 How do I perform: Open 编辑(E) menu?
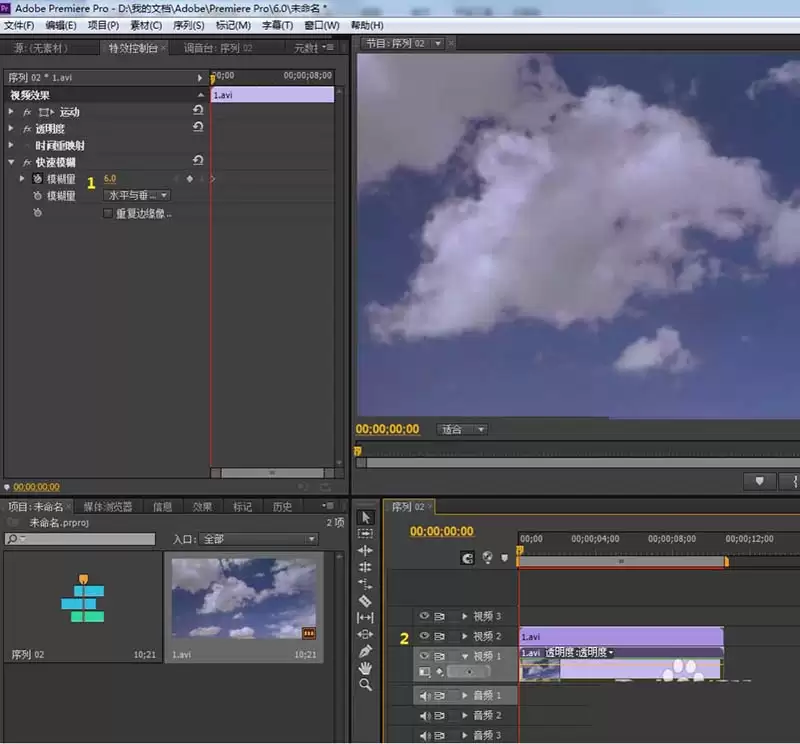click(61, 26)
